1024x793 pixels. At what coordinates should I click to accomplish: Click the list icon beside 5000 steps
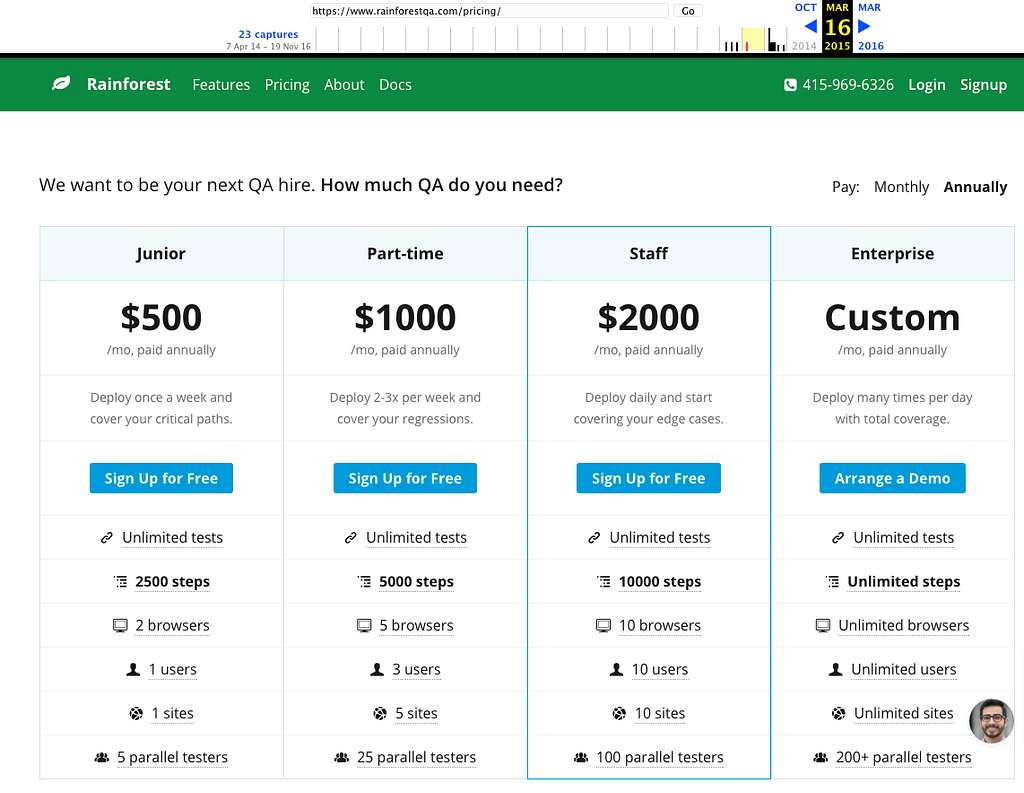coord(364,581)
